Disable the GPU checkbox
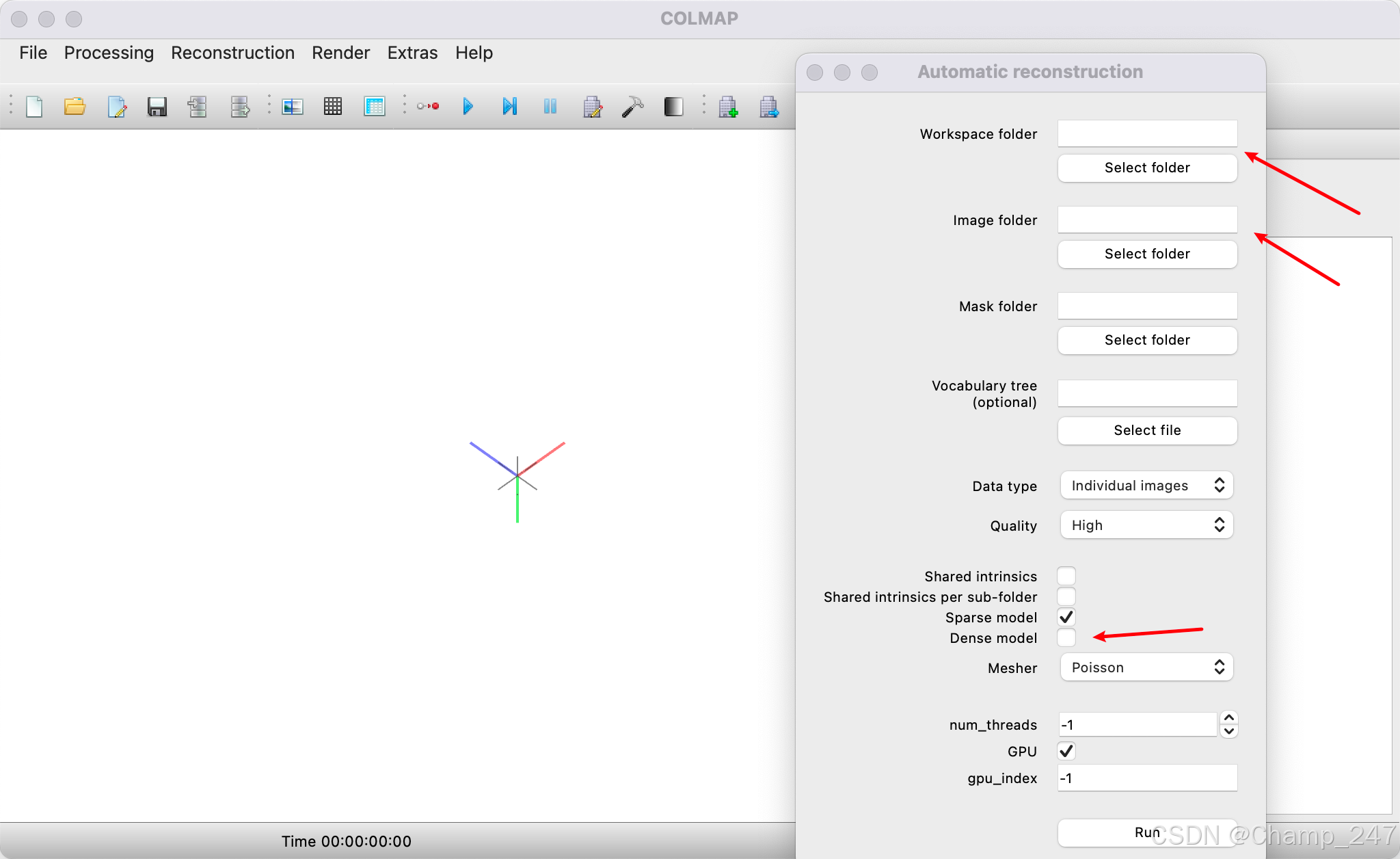The height and width of the screenshot is (859, 1400). pos(1066,752)
